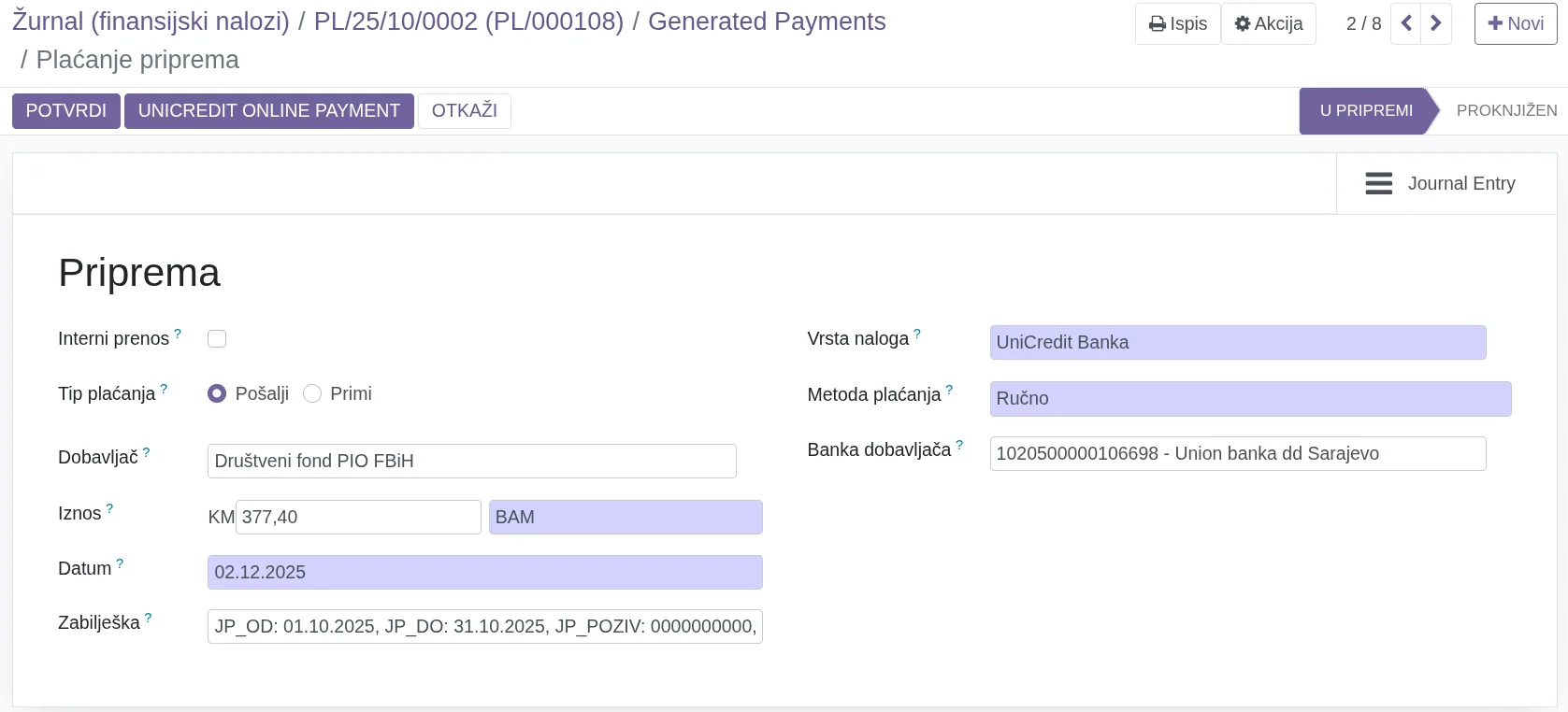Go to the previous record arrow

pos(1405,23)
